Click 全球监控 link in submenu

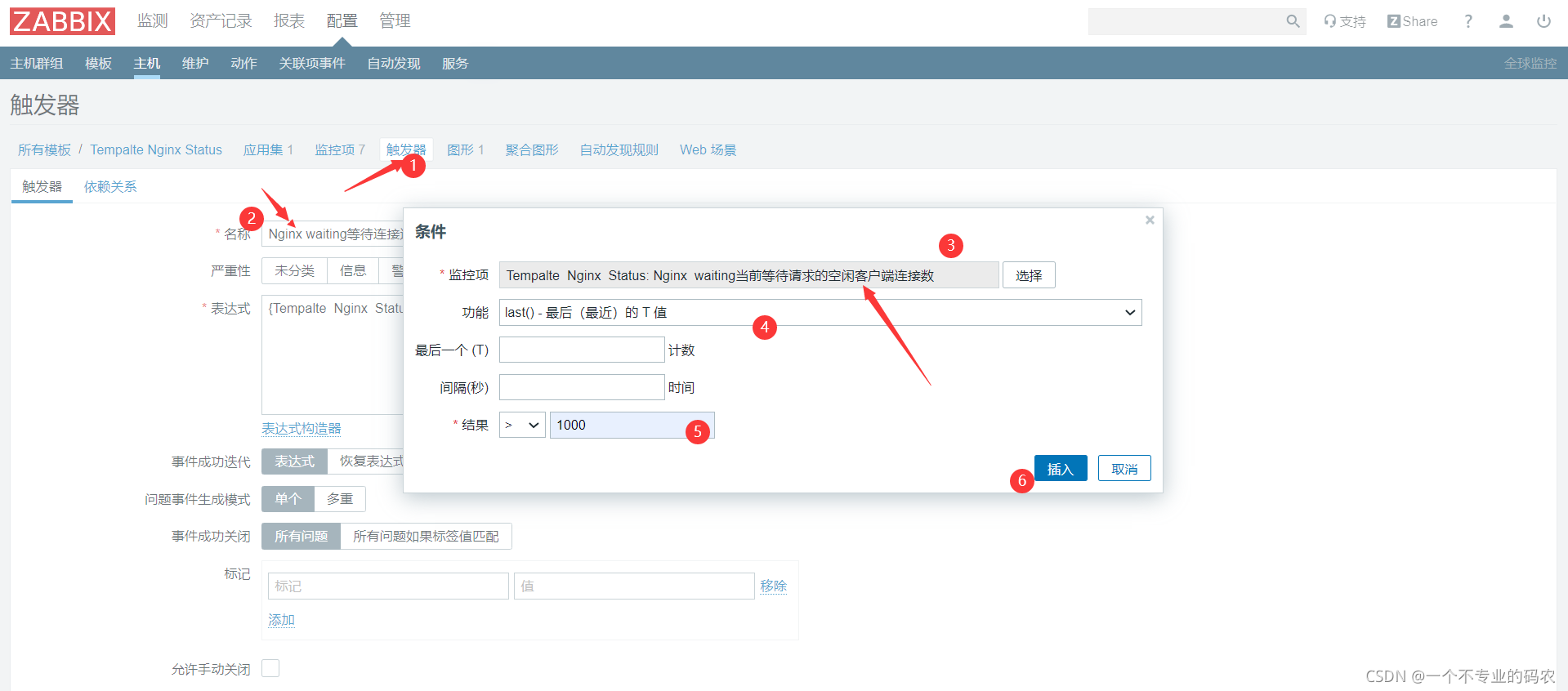click(x=1530, y=63)
